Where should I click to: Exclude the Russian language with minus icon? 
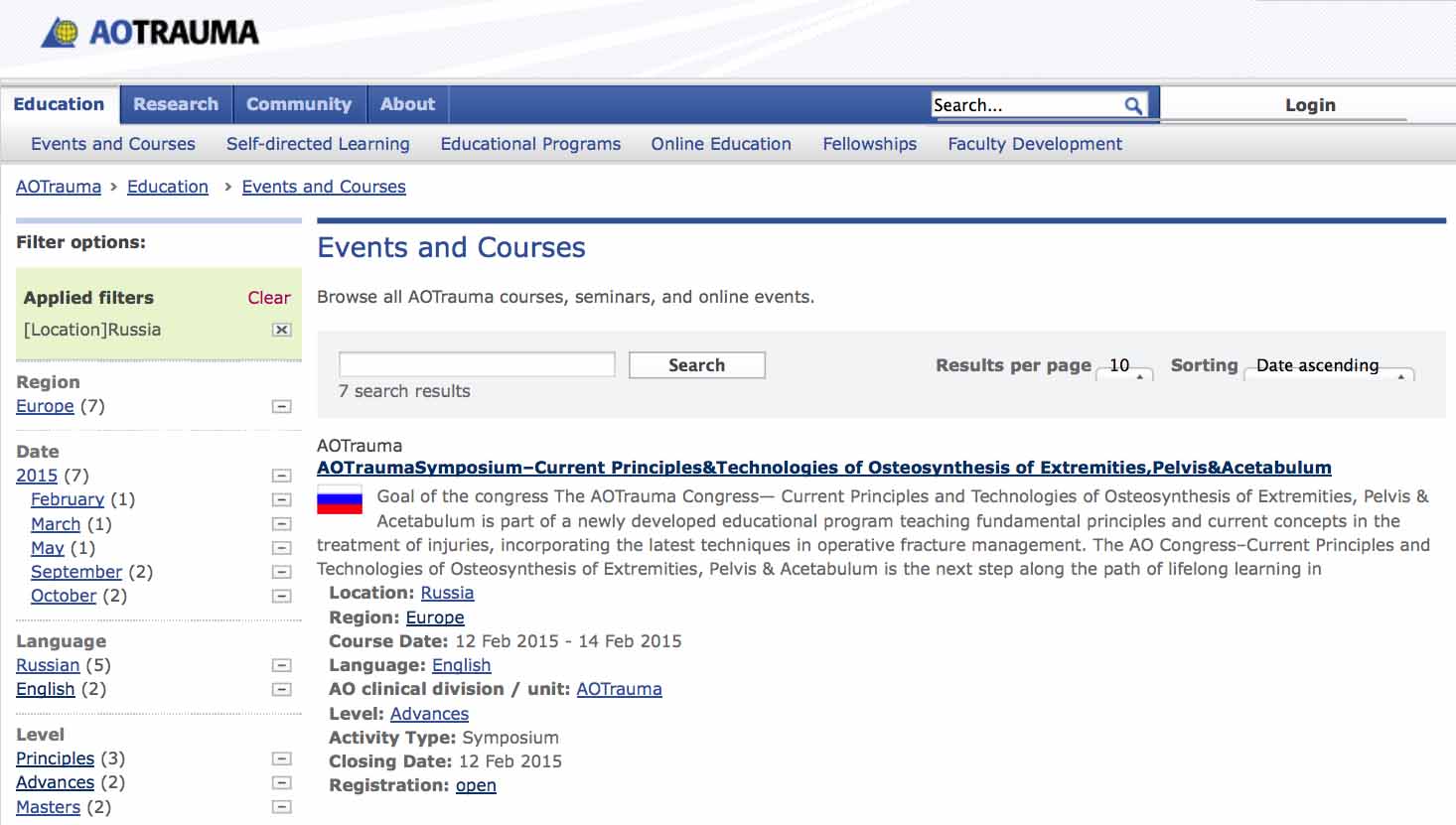click(282, 665)
